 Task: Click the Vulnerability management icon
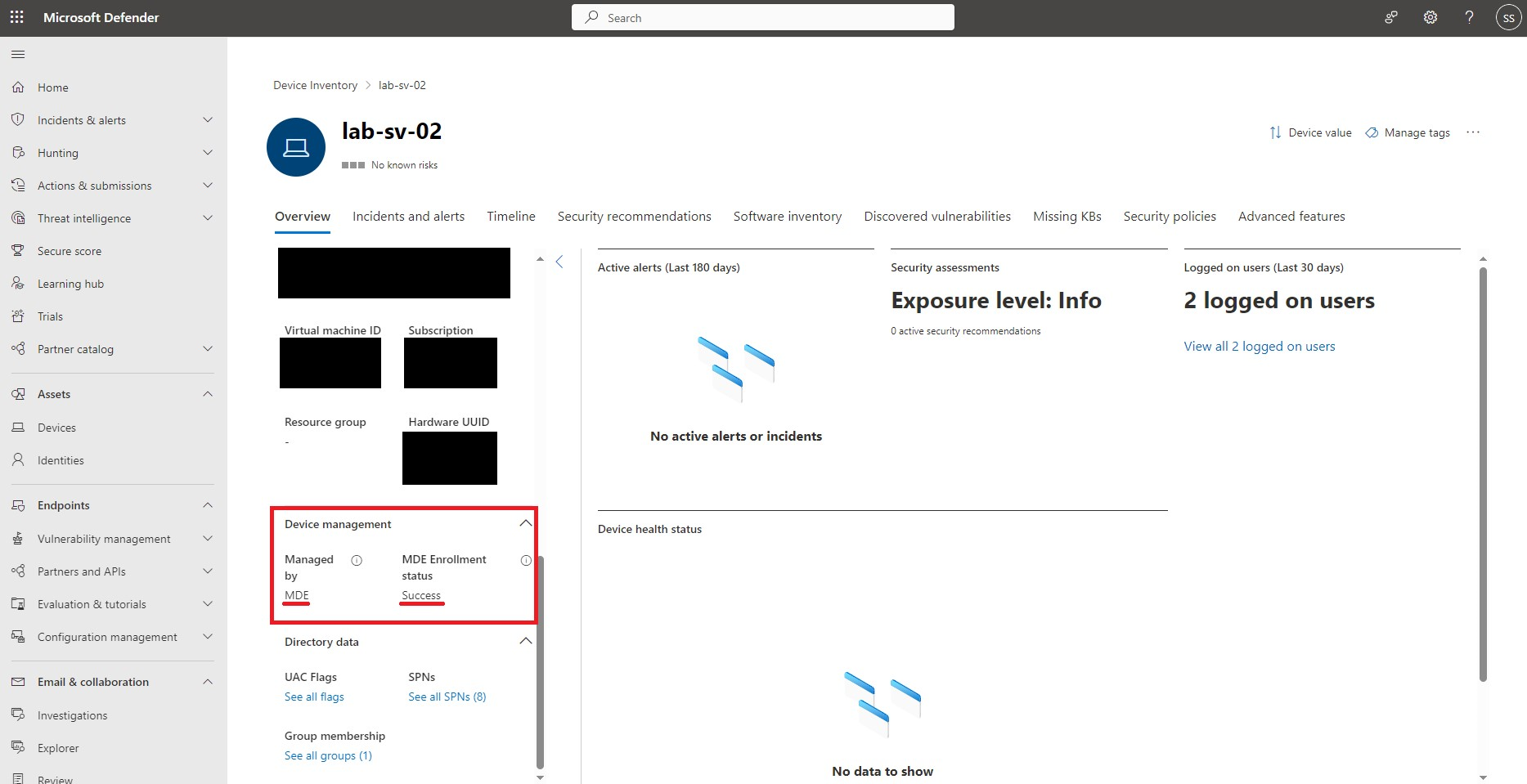point(18,539)
